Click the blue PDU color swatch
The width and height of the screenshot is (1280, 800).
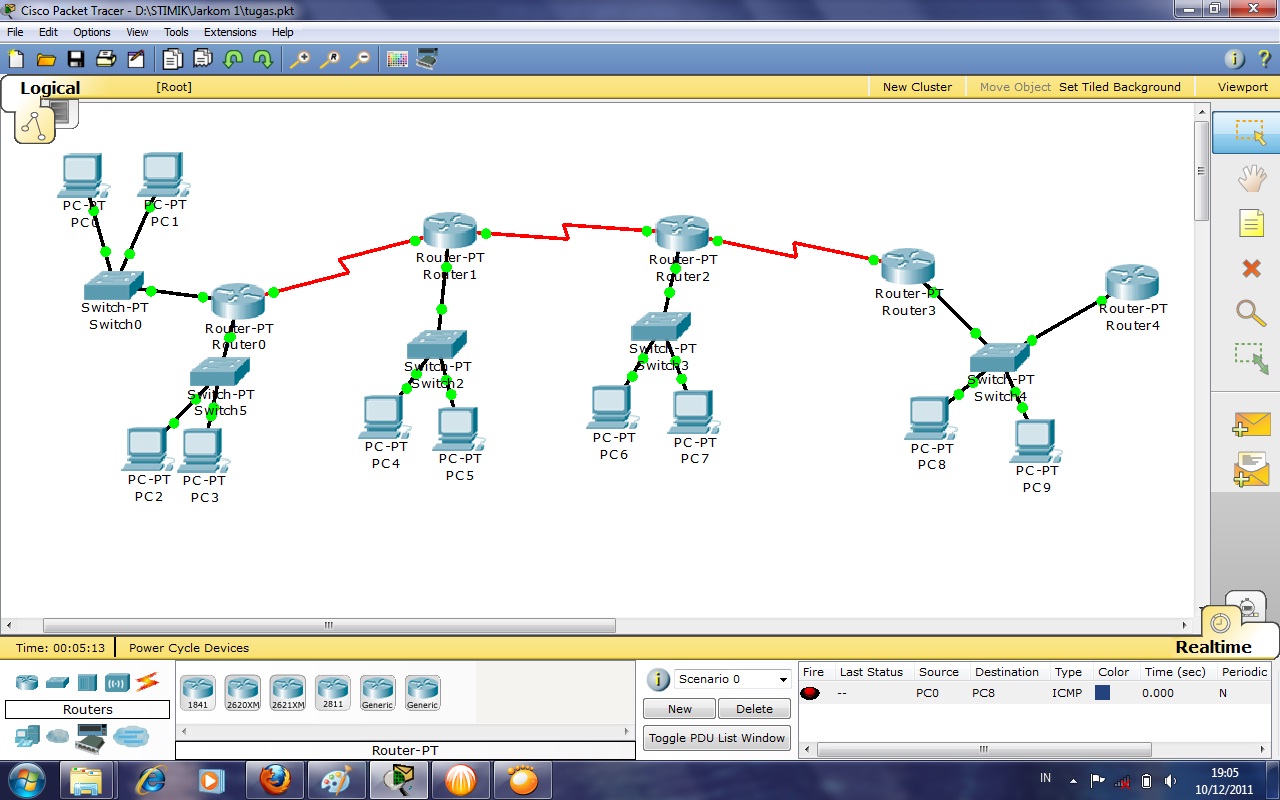(1103, 692)
